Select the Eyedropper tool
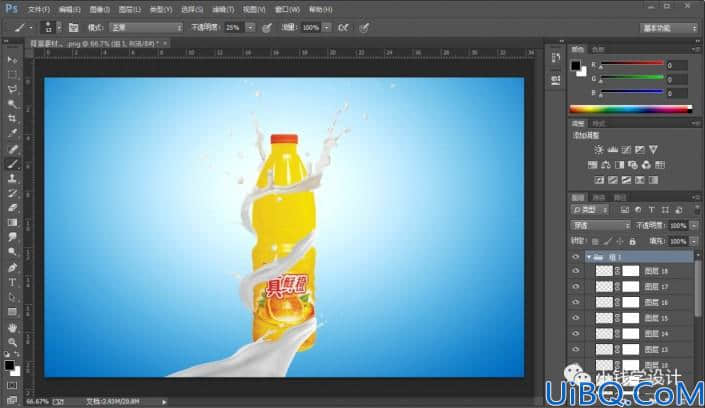705x408 pixels. (x=12, y=134)
